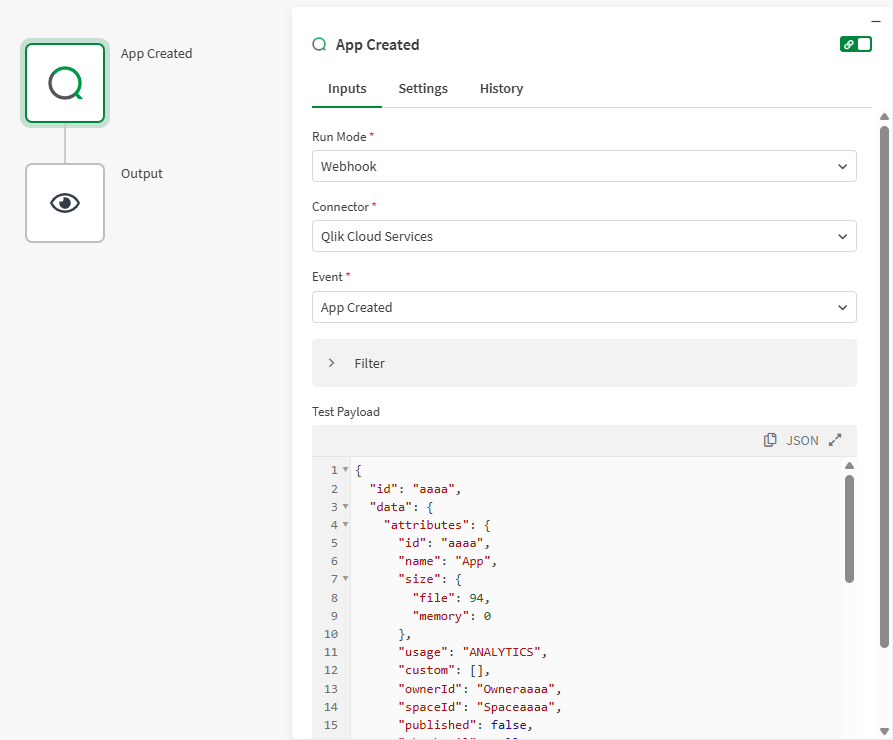893x740 pixels.
Task: Select the Output eye block
Action: click(65, 203)
